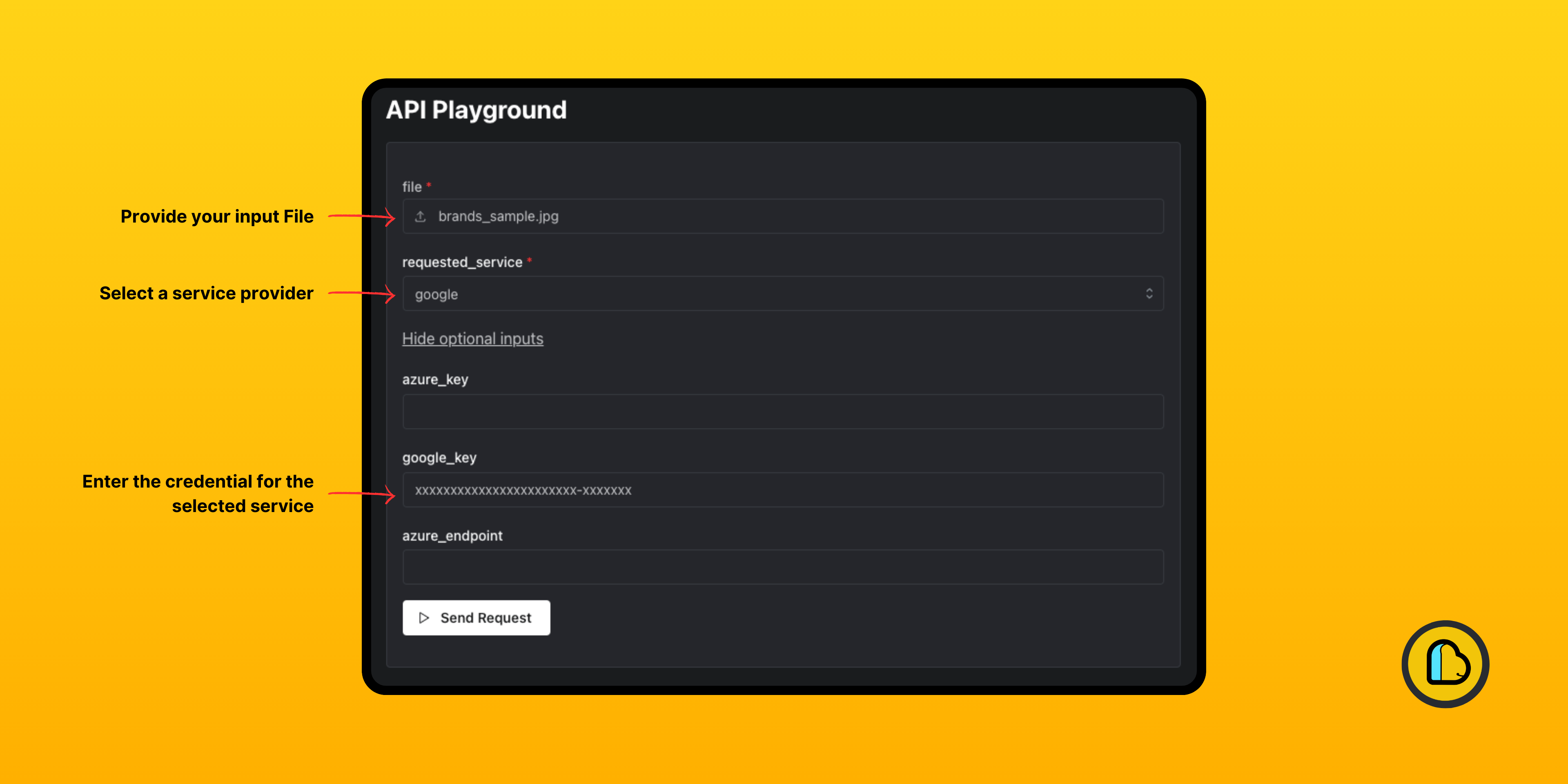Click the file upload field with brands_sample.jpg
Screen dimensions: 1568x784
(783, 217)
